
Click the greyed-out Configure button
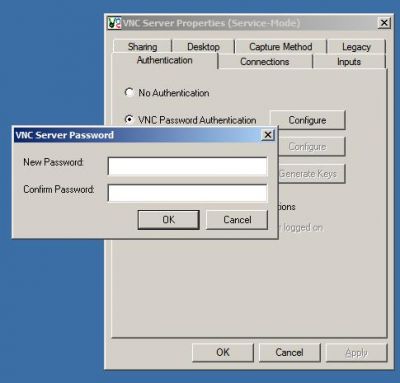click(311, 147)
